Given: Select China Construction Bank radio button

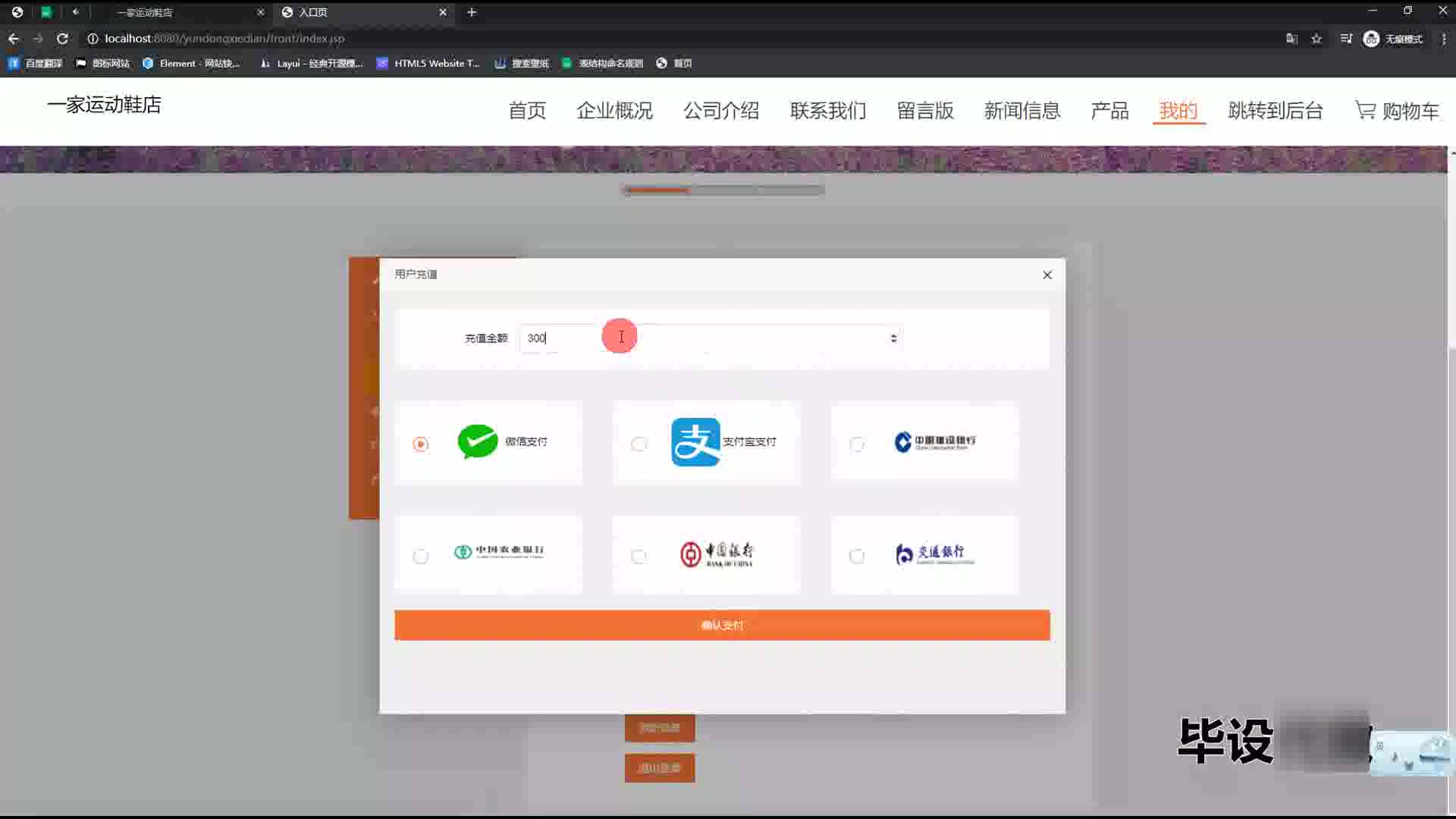Looking at the screenshot, I should 857,444.
